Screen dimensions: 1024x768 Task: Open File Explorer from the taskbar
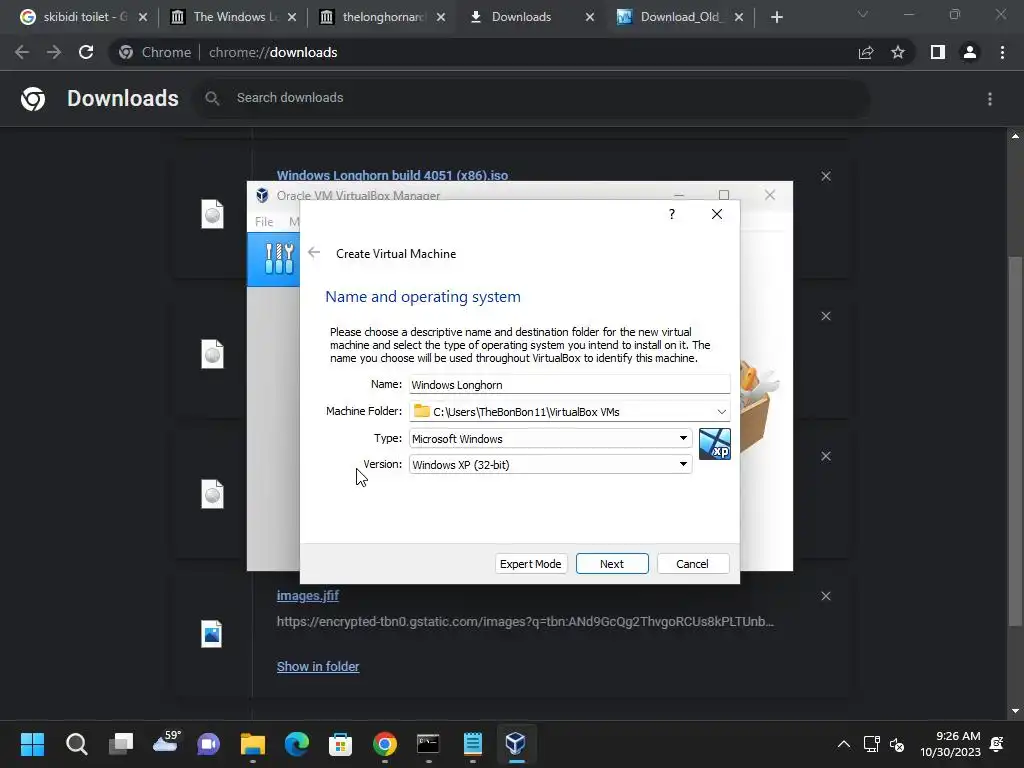253,744
